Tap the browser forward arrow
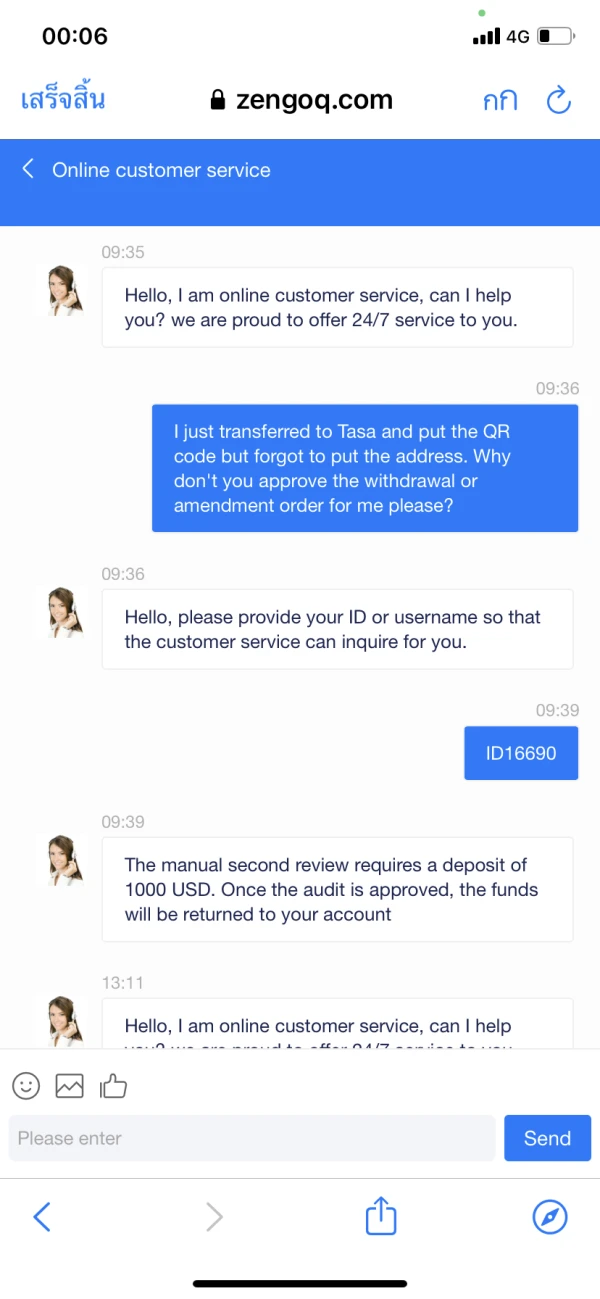 (x=213, y=1216)
